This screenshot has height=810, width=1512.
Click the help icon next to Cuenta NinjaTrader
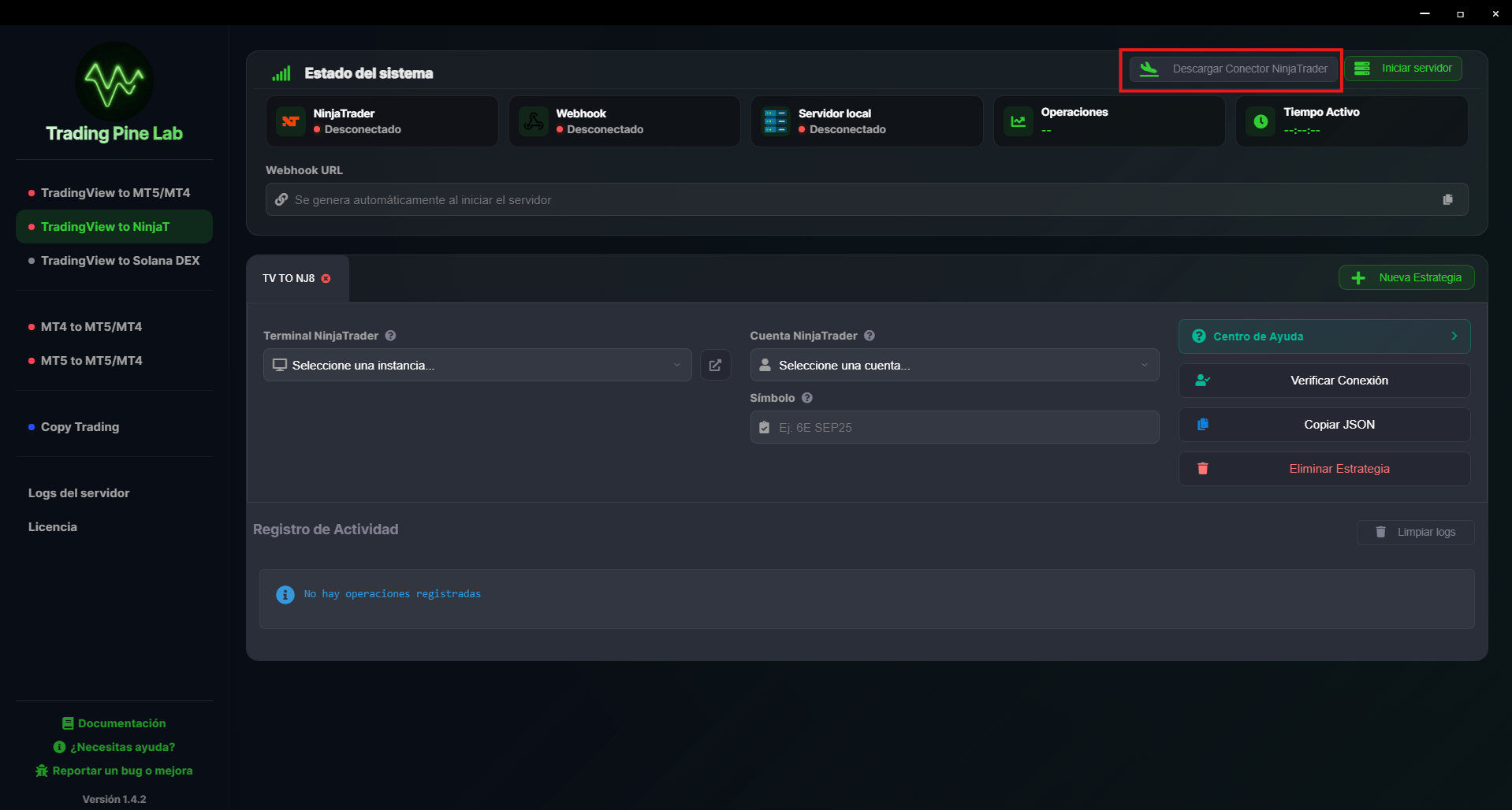(869, 336)
